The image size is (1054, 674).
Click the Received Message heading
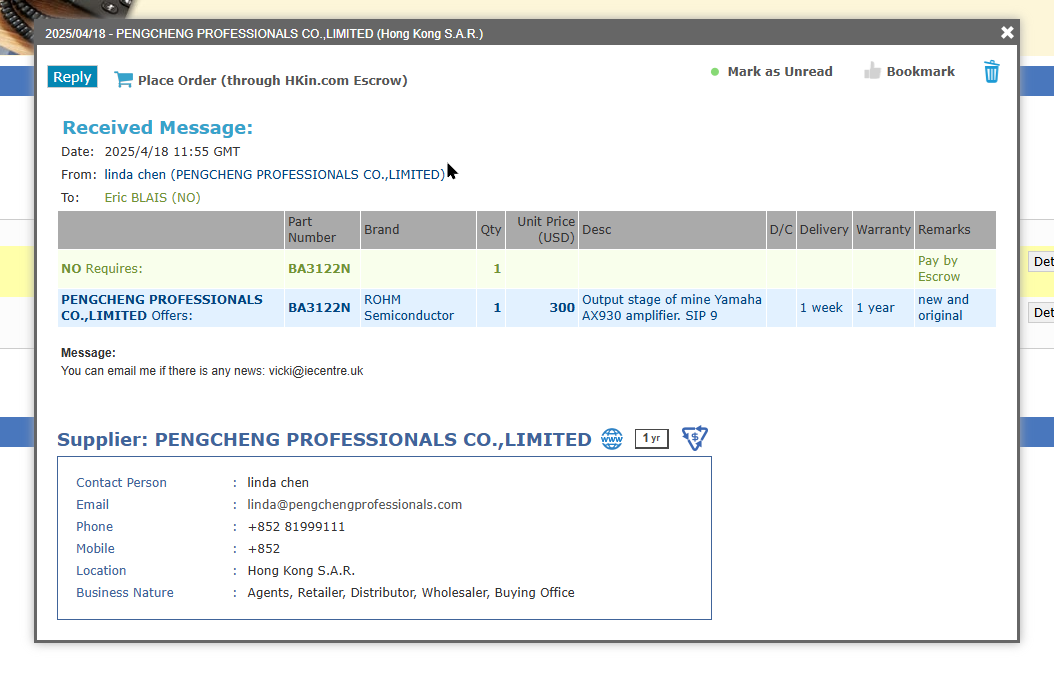point(157,128)
